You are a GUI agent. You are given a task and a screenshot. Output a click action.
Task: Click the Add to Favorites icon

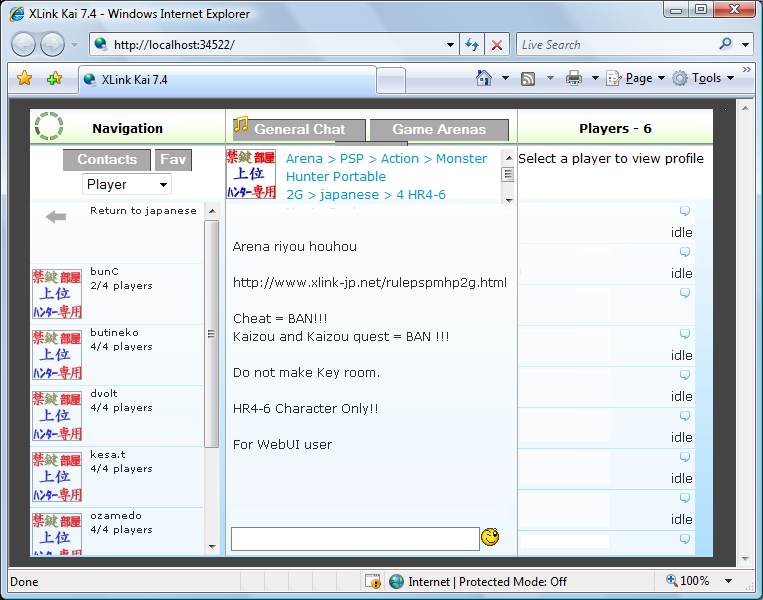54,78
